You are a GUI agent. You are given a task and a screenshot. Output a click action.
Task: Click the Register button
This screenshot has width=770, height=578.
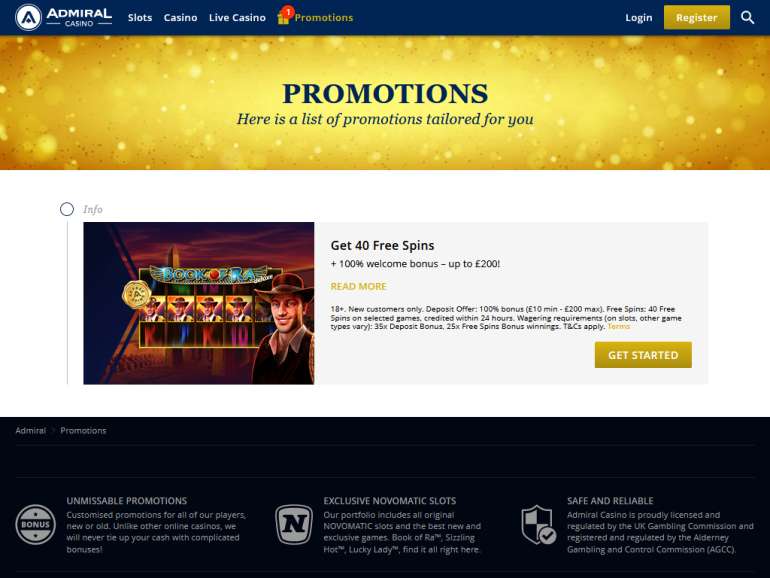pos(696,18)
